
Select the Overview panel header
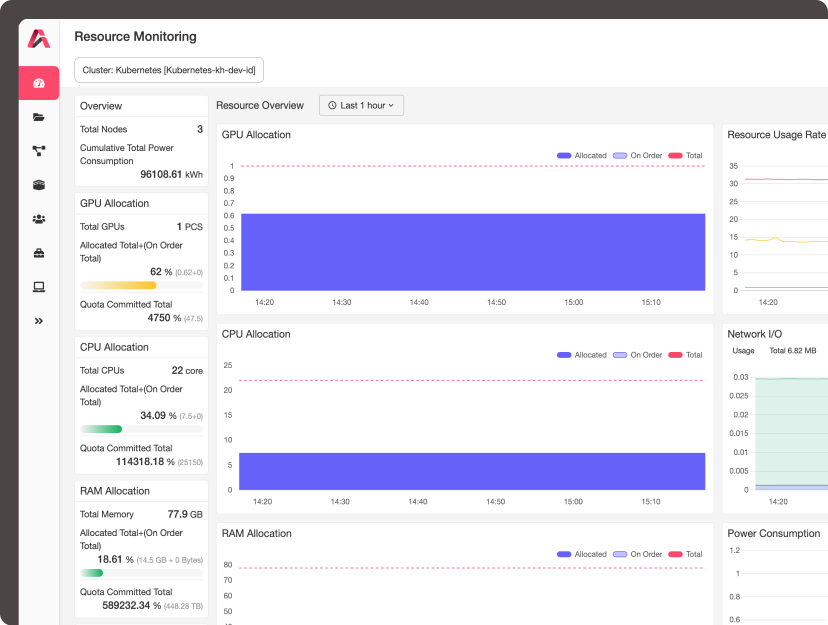100,106
